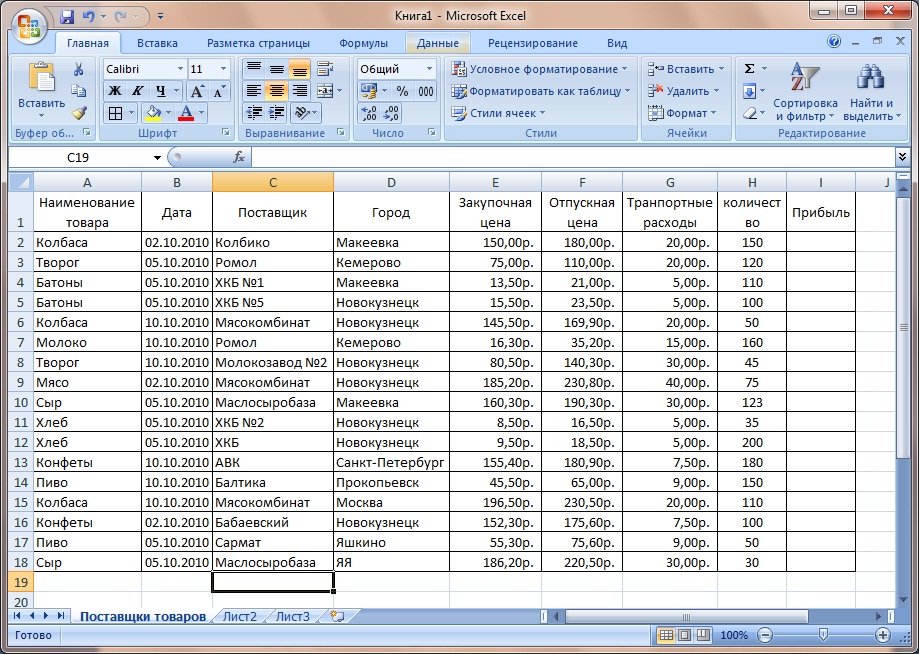
Task: Toggle right text alignment
Action: (x=299, y=91)
